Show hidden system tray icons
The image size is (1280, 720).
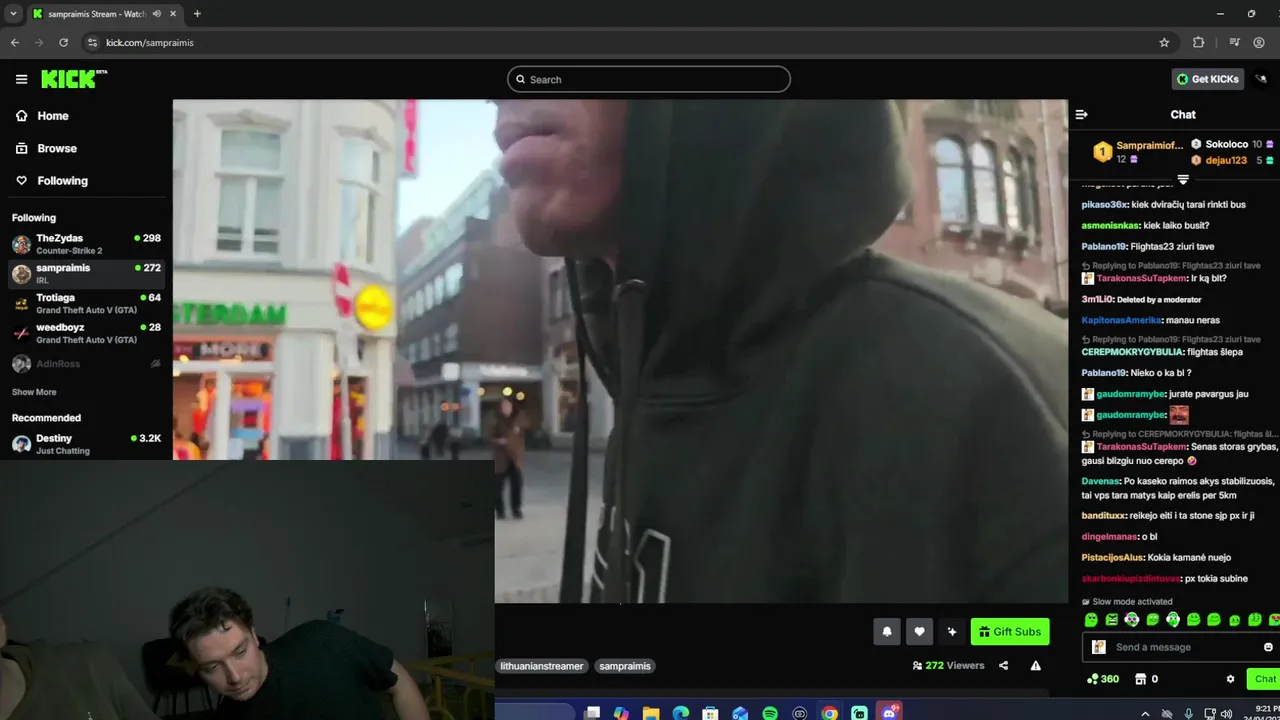(1145, 713)
